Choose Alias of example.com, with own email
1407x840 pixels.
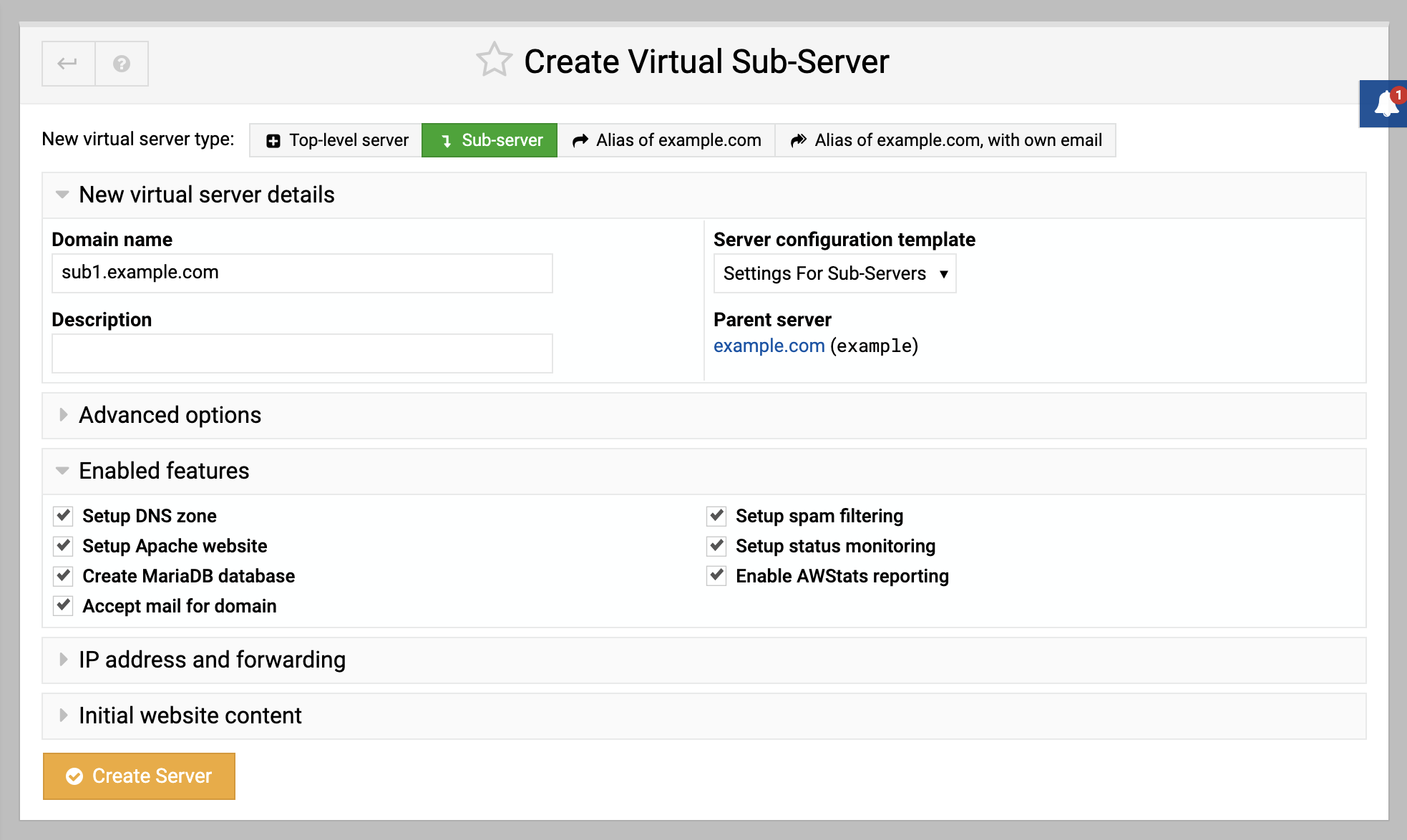point(945,140)
